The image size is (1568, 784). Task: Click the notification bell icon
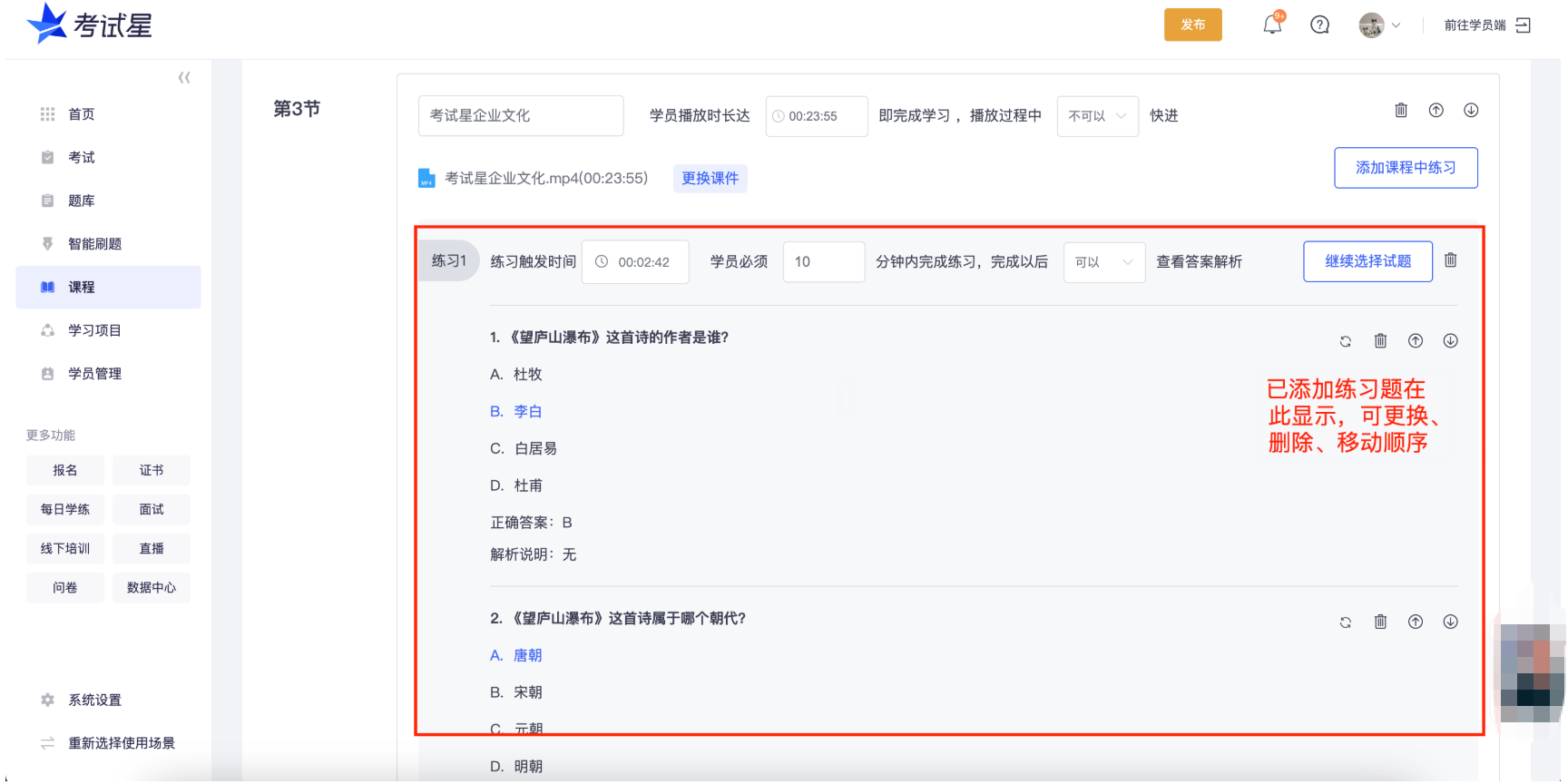(1272, 24)
